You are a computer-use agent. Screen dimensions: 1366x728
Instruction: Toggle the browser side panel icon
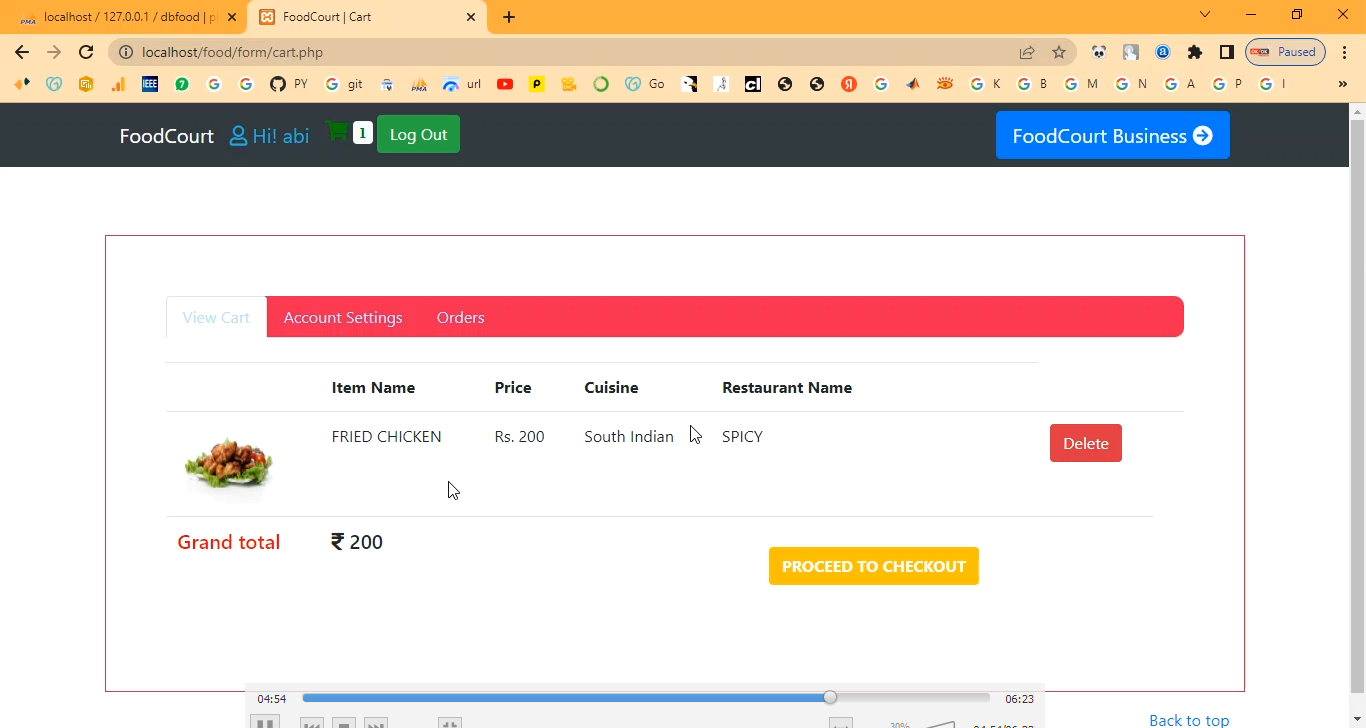[x=1226, y=52]
